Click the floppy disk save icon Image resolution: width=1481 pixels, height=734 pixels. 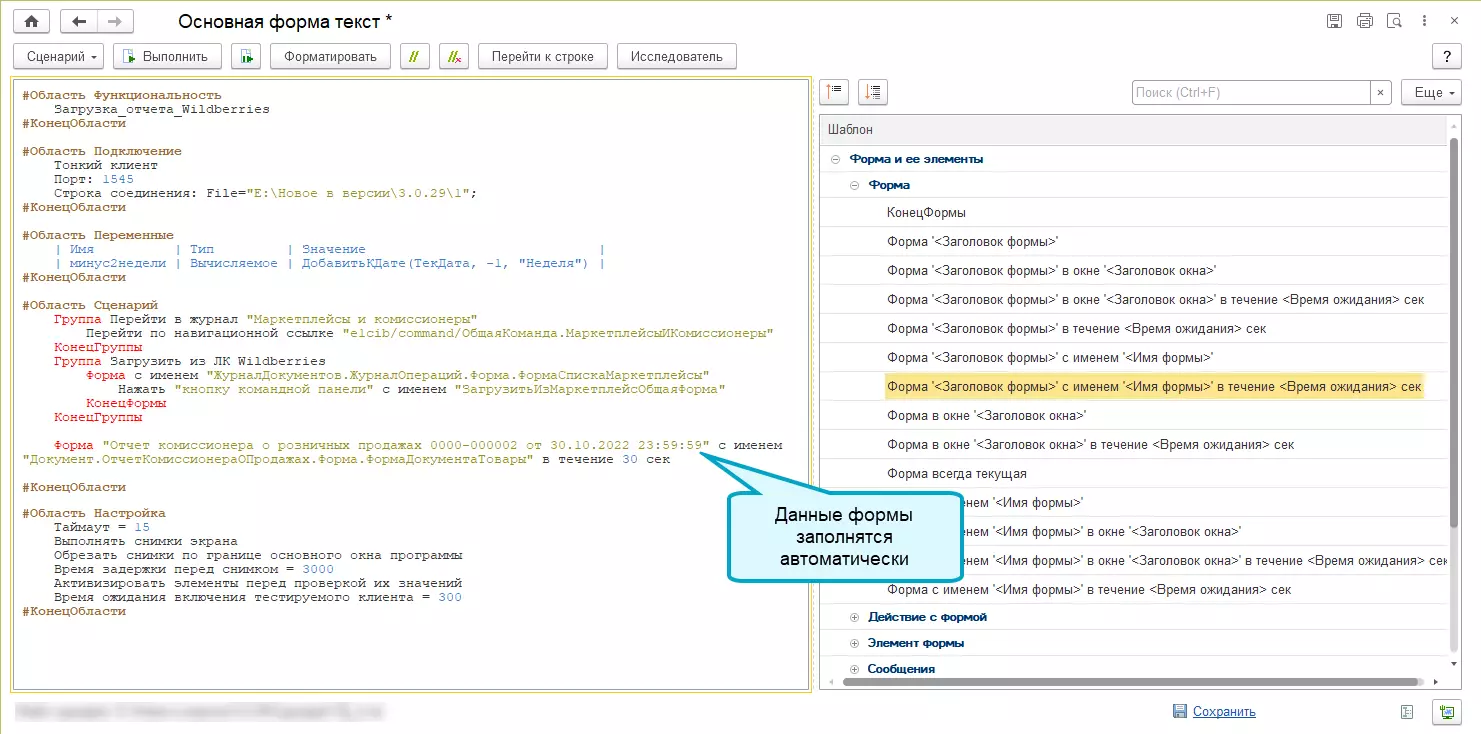pos(1334,21)
